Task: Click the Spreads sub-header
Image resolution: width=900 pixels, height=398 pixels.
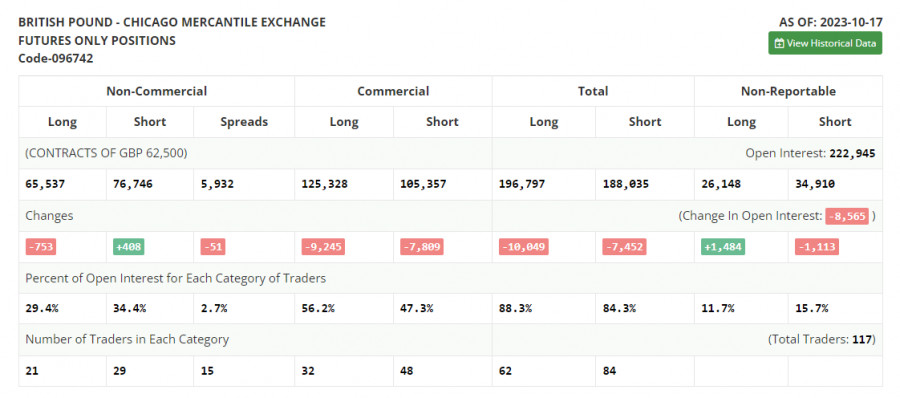Action: click(x=244, y=122)
